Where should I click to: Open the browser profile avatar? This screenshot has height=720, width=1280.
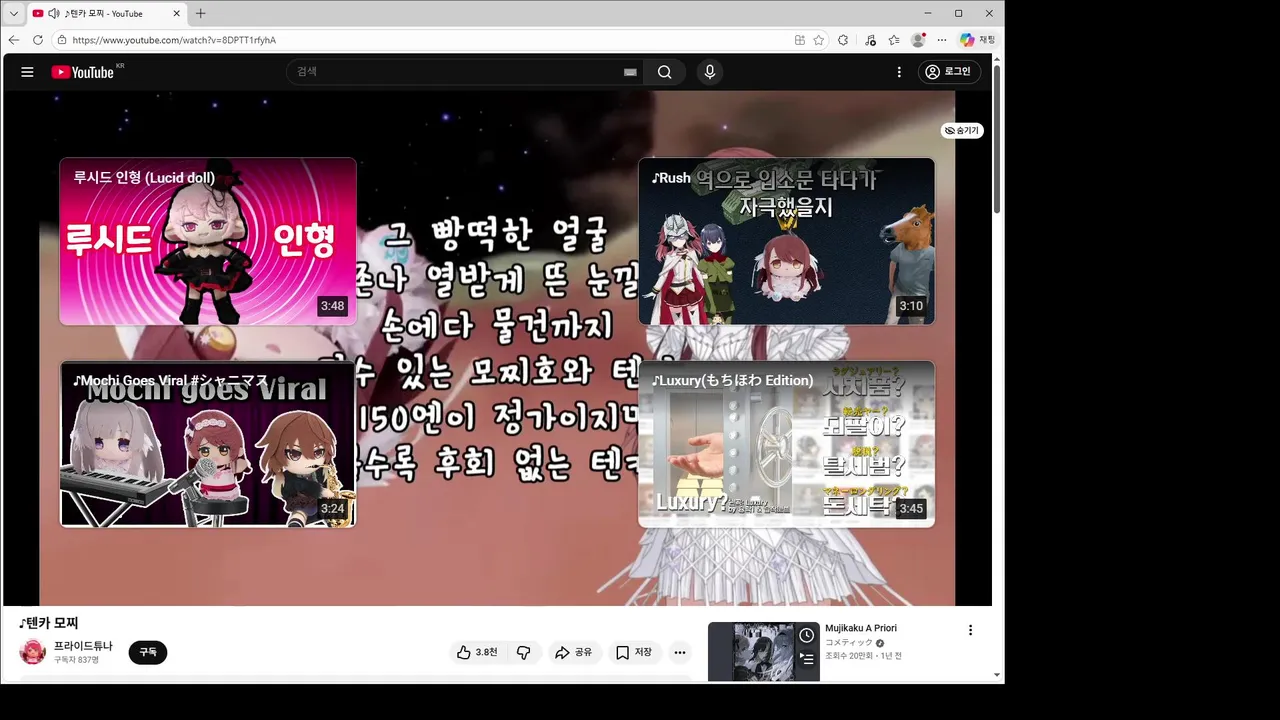pos(918,40)
